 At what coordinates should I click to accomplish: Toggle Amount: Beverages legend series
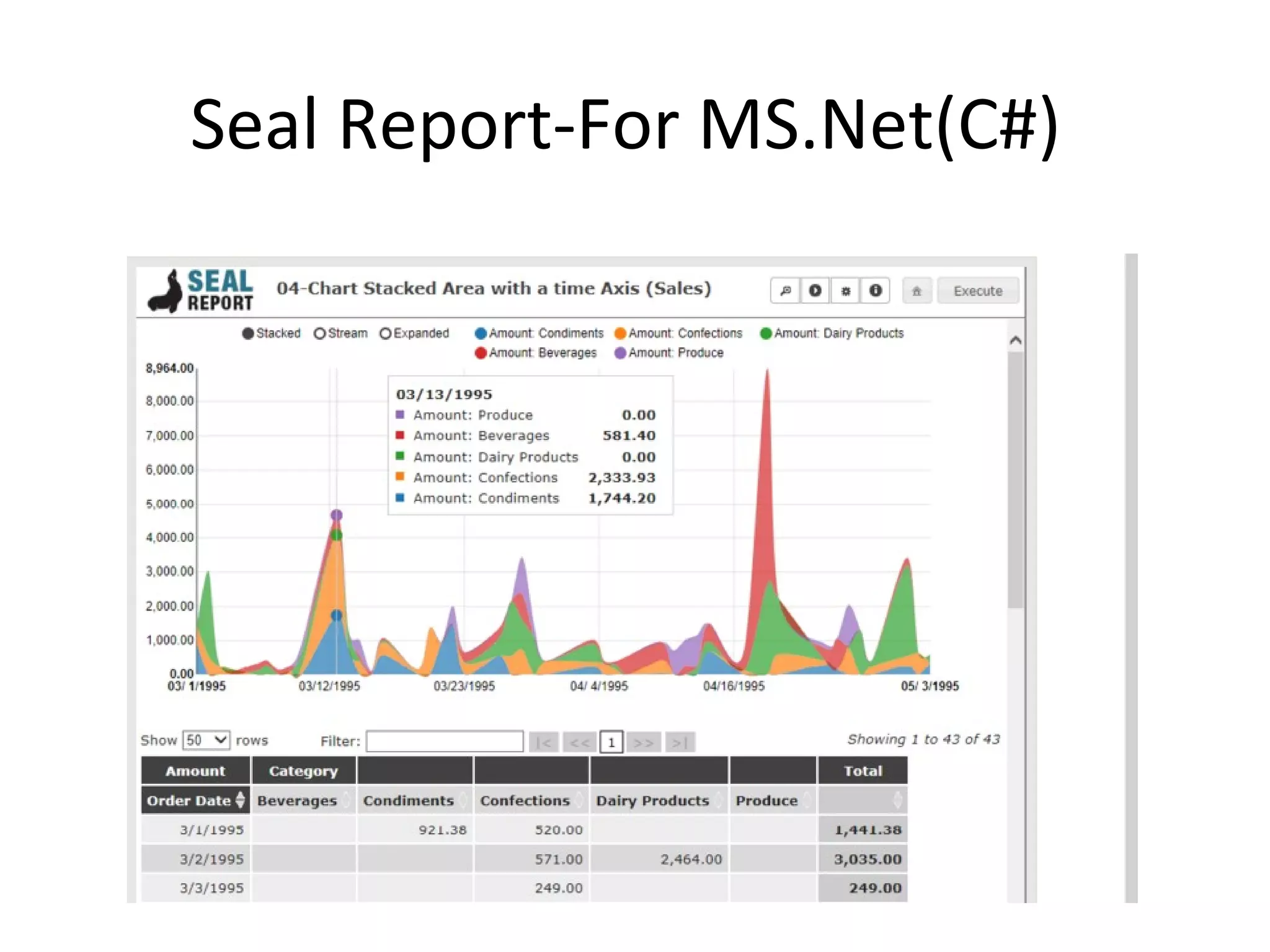536,353
